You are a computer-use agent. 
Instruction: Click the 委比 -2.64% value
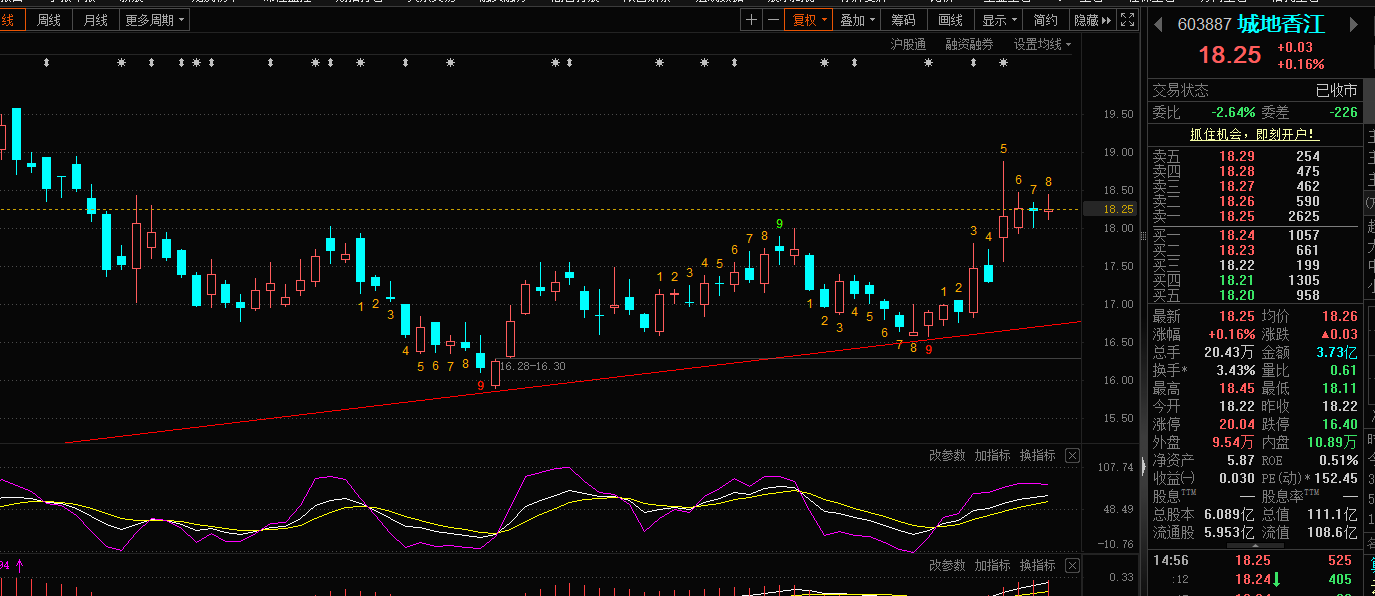pyautogui.click(x=1233, y=113)
